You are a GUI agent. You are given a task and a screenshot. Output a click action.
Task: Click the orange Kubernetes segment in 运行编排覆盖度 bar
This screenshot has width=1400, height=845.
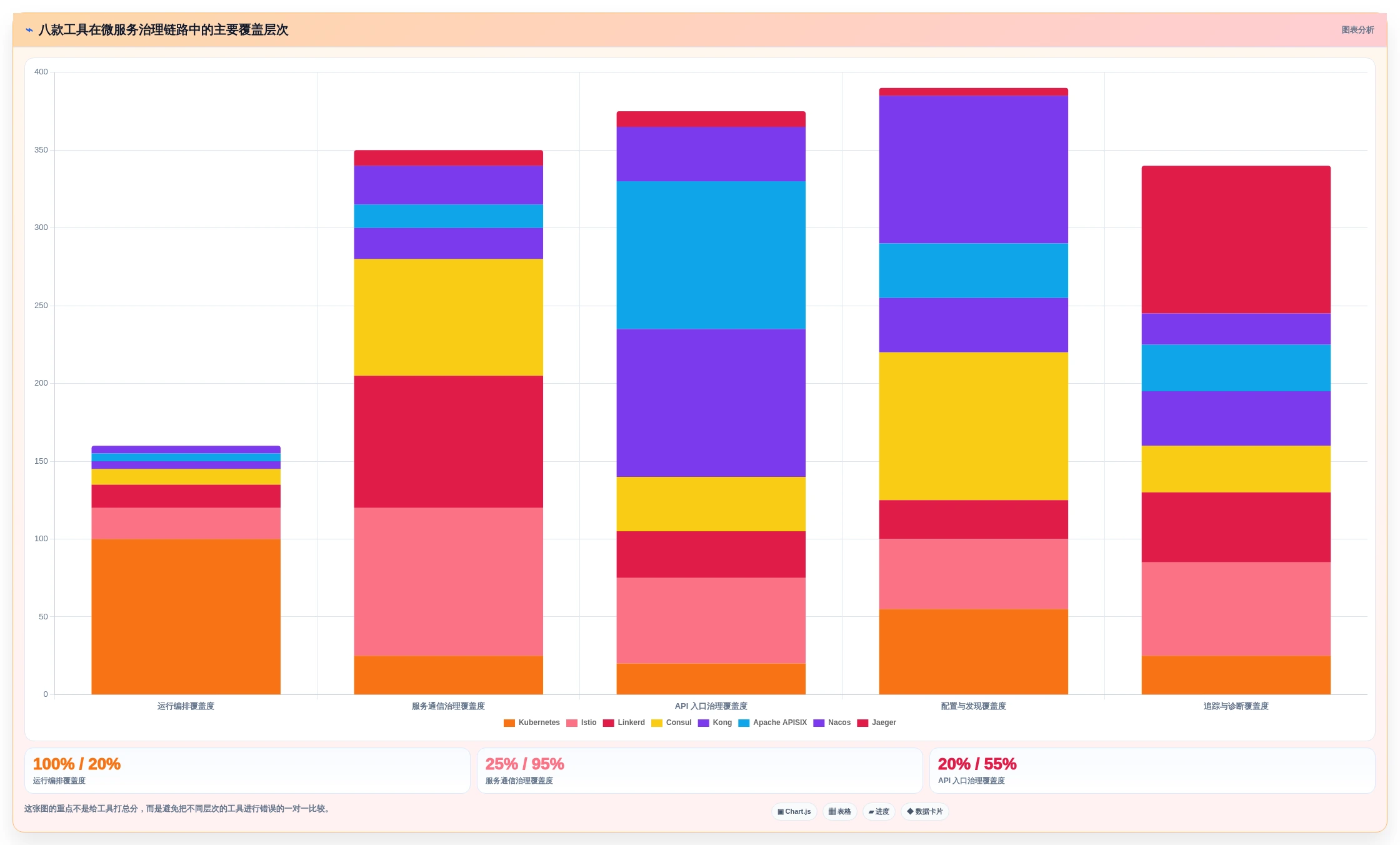click(186, 617)
